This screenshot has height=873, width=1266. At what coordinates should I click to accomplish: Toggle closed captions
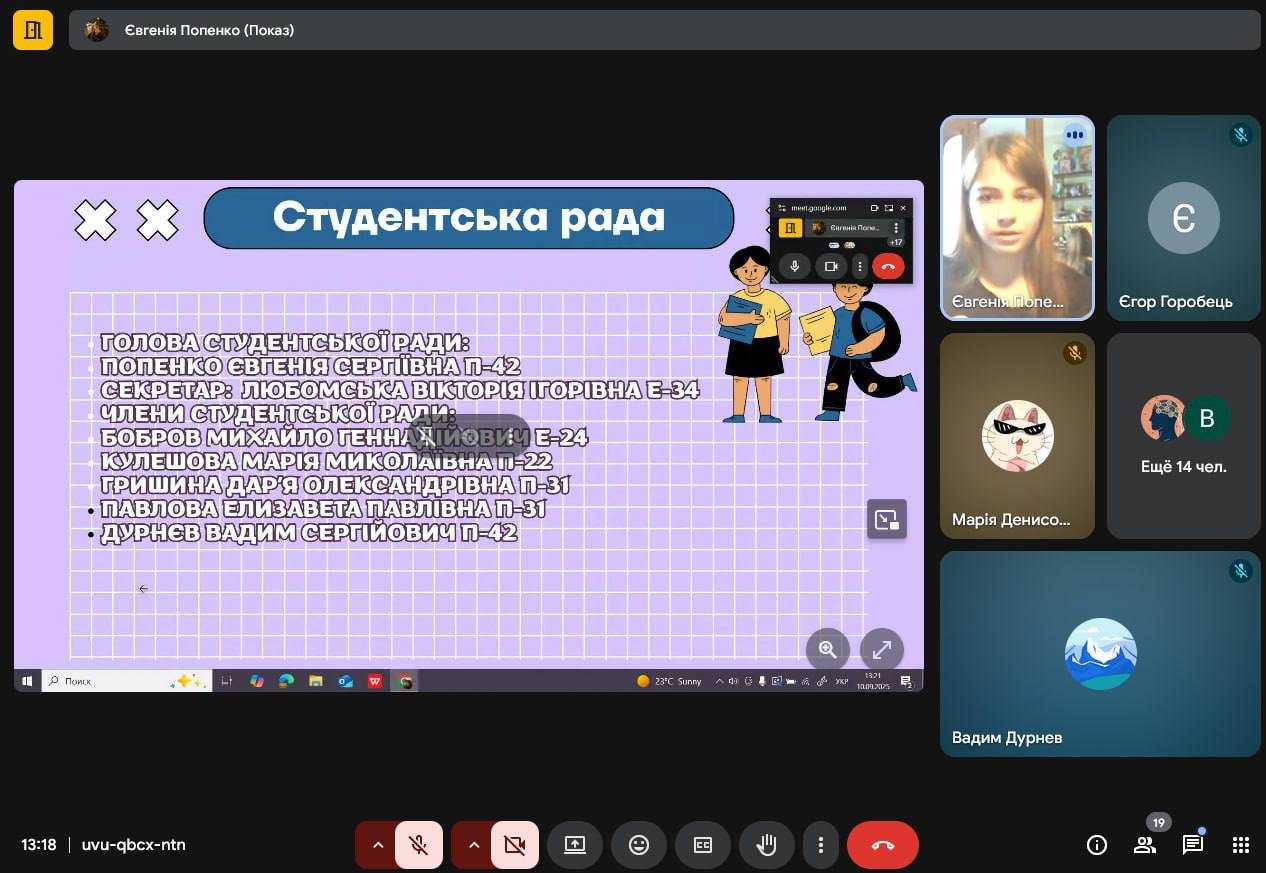pos(702,845)
